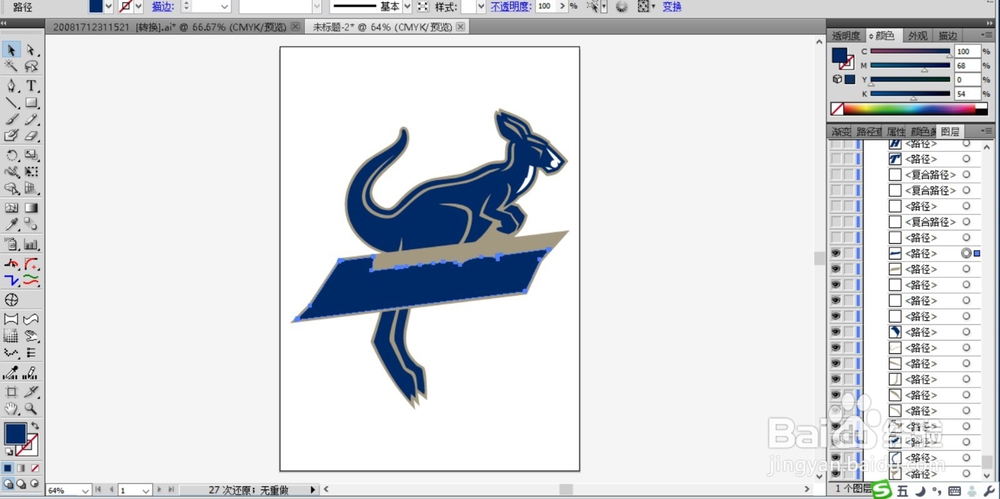
Task: Select the Free Transform tool
Action: point(31,172)
